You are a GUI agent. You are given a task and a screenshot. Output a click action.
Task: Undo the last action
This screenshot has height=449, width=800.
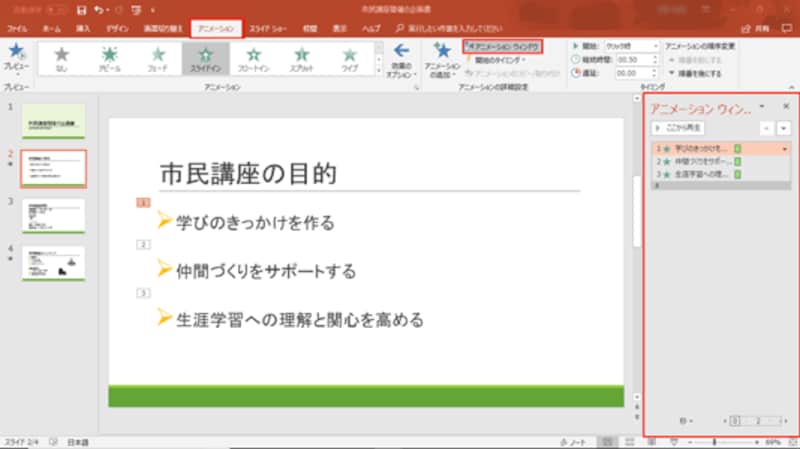click(99, 10)
